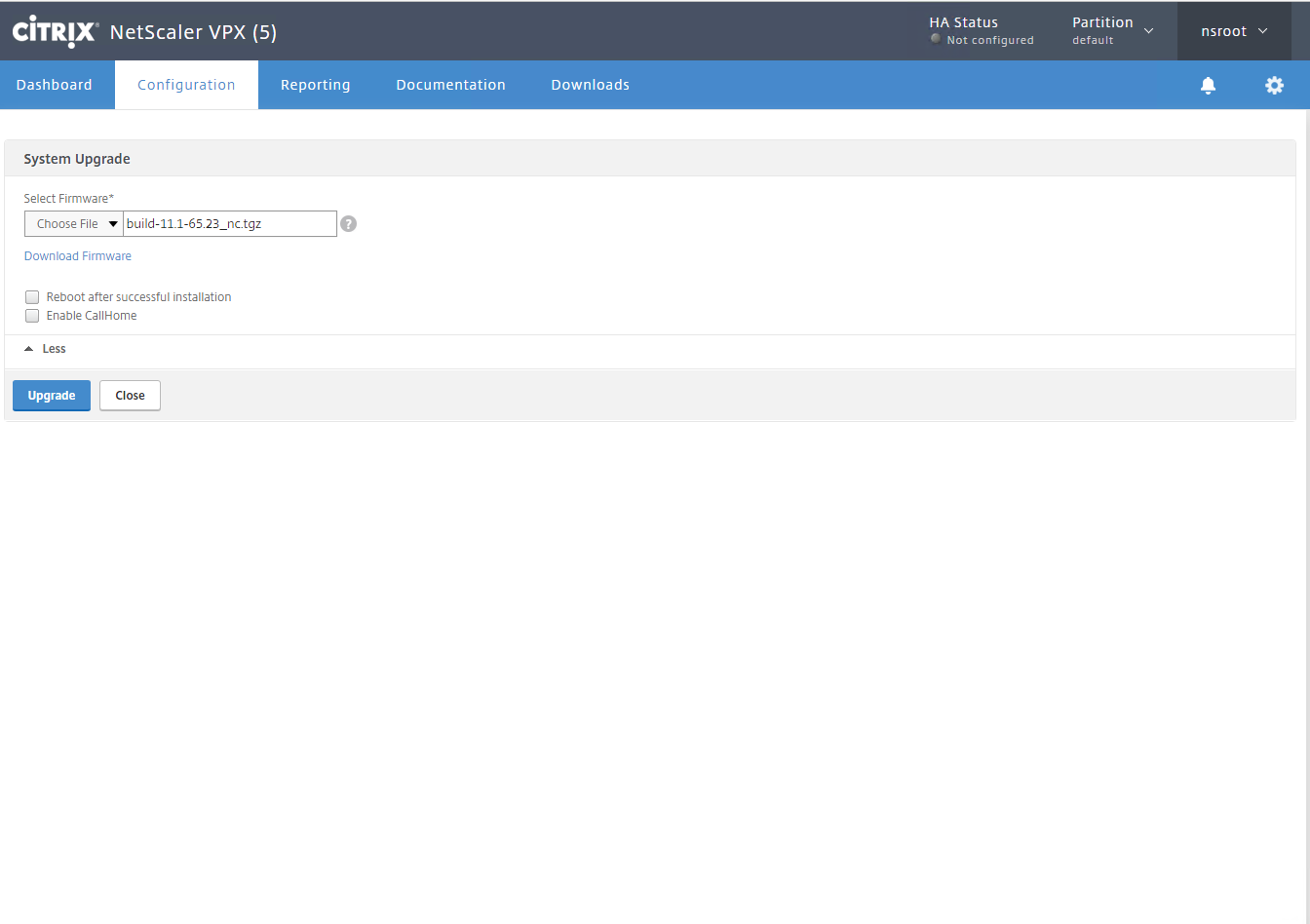The width and height of the screenshot is (1310, 924).
Task: Click the firmware file name input field
Action: 230,224
